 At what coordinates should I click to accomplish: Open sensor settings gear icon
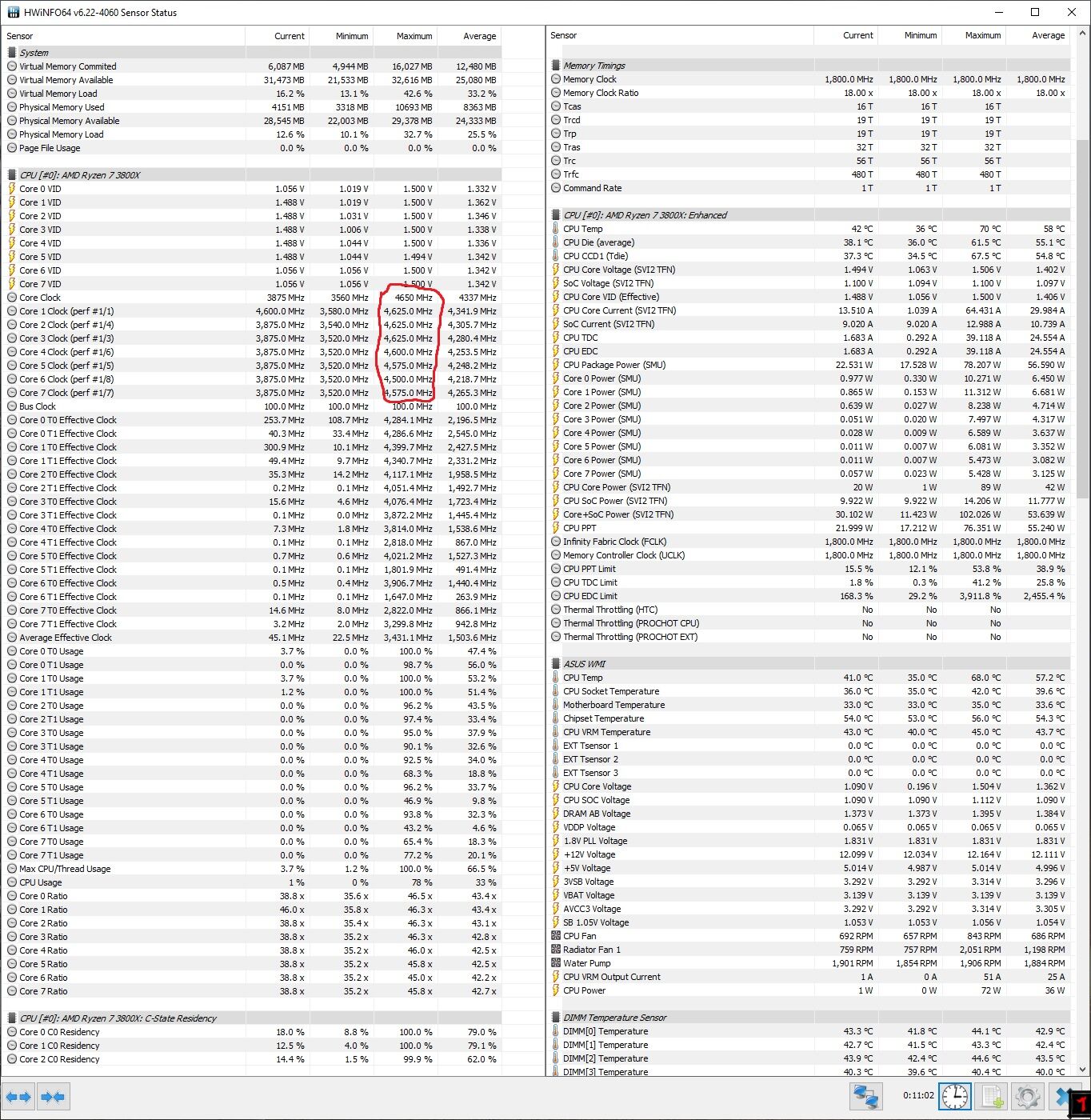pyautogui.click(x=1028, y=1096)
